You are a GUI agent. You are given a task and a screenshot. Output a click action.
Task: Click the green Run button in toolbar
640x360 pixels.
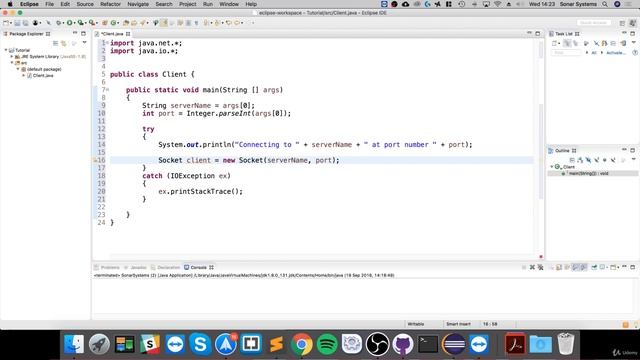(70, 23)
